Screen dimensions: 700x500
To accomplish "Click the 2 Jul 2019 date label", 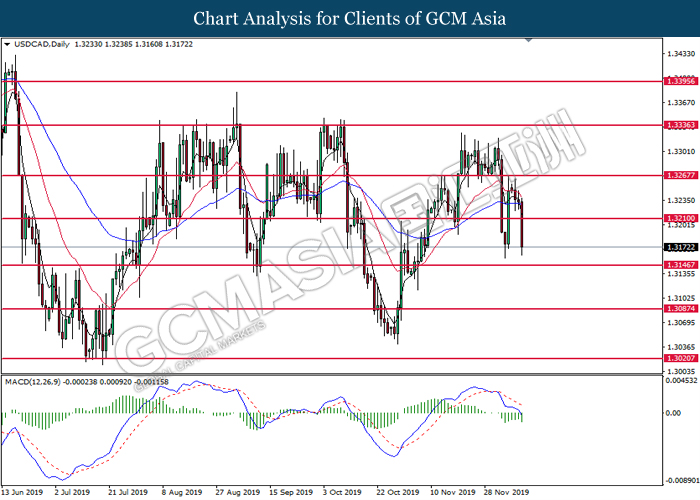I will [72, 492].
